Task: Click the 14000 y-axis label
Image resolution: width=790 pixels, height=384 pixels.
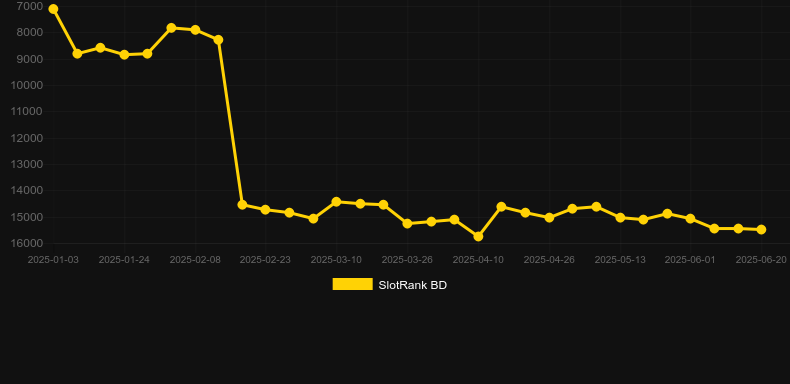Action: pos(27,190)
